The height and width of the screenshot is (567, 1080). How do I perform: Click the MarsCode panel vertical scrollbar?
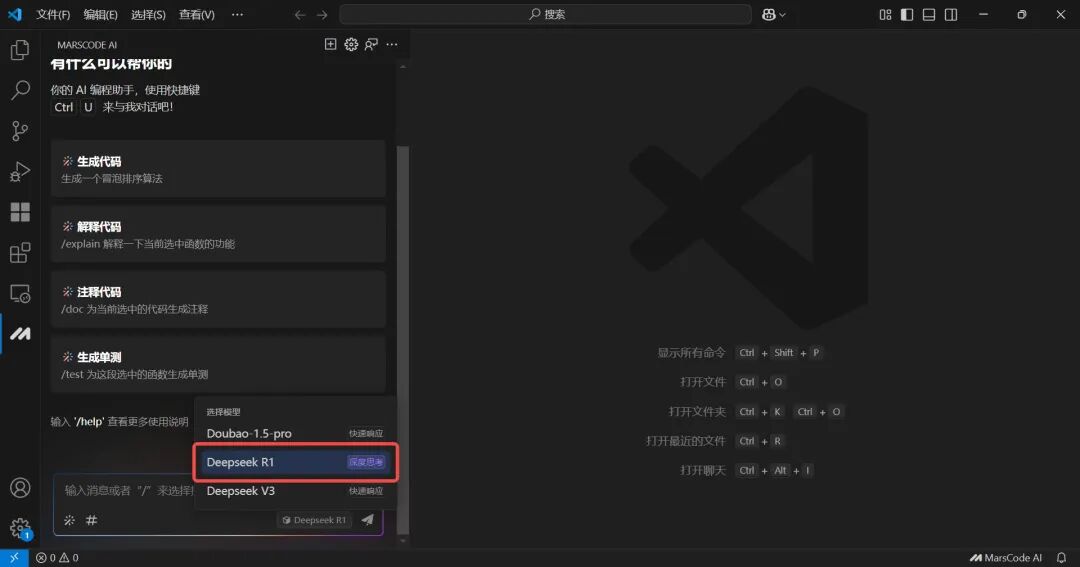point(403,339)
